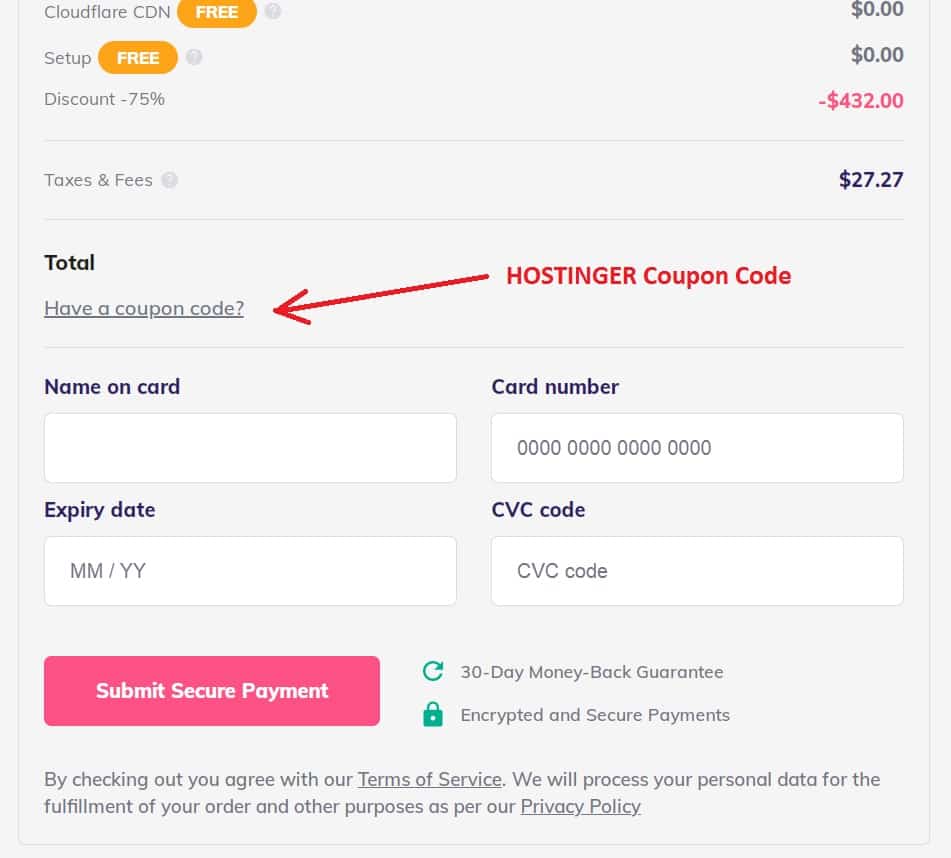Click the '30-Day Money-Back Guarantee' text

[x=591, y=671]
